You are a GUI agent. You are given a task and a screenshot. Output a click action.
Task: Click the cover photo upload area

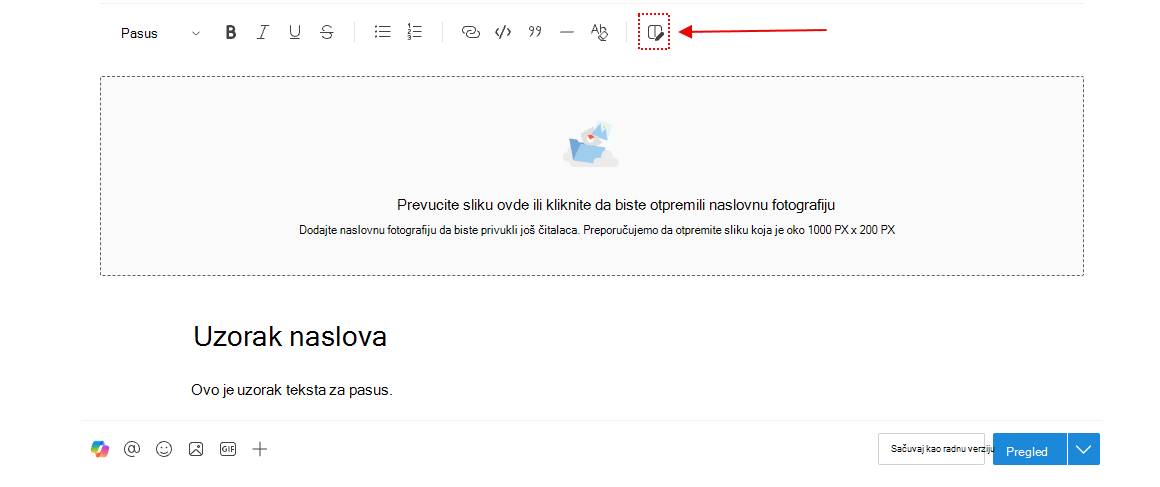[x=592, y=176]
